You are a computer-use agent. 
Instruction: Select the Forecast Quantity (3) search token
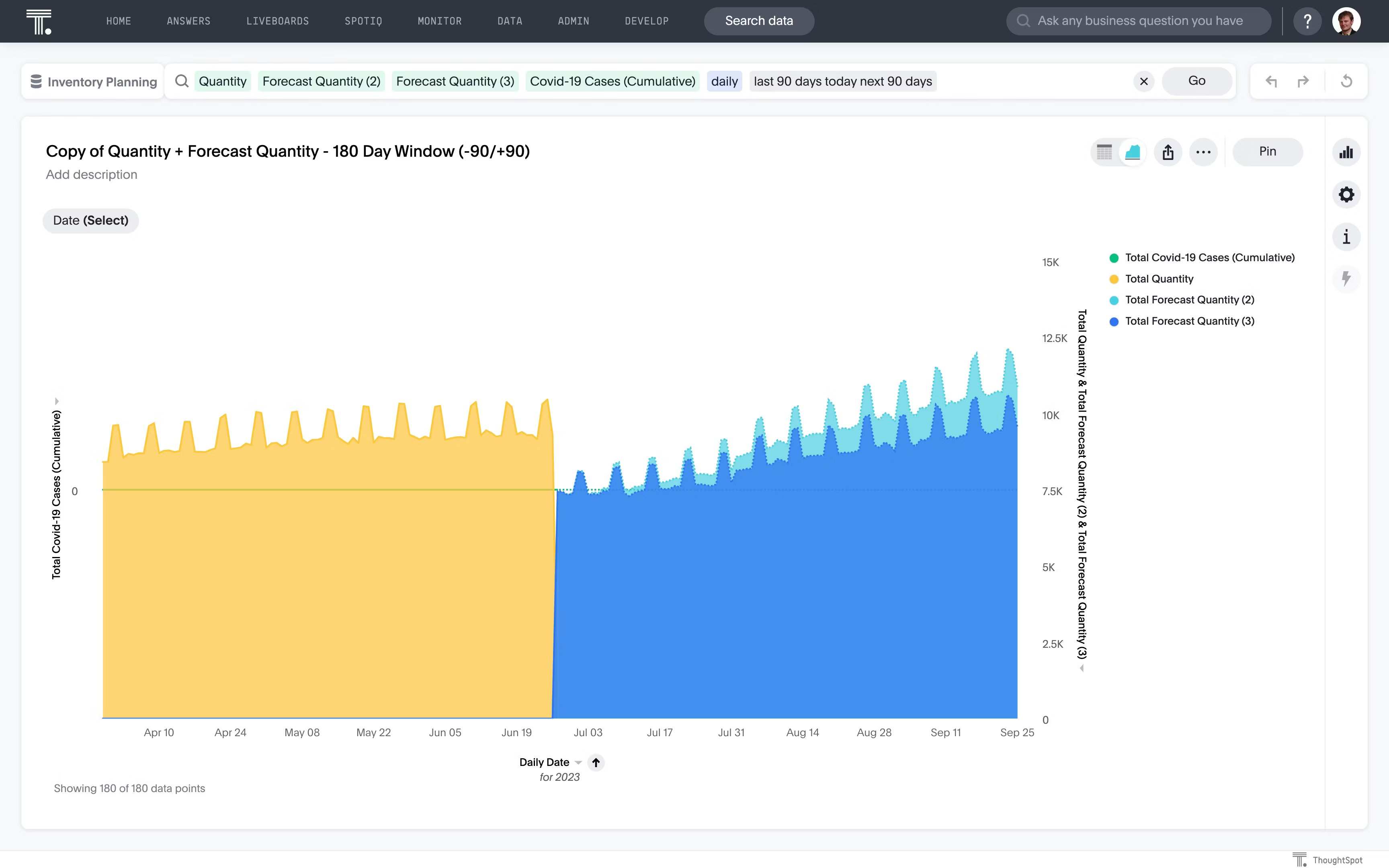click(455, 82)
